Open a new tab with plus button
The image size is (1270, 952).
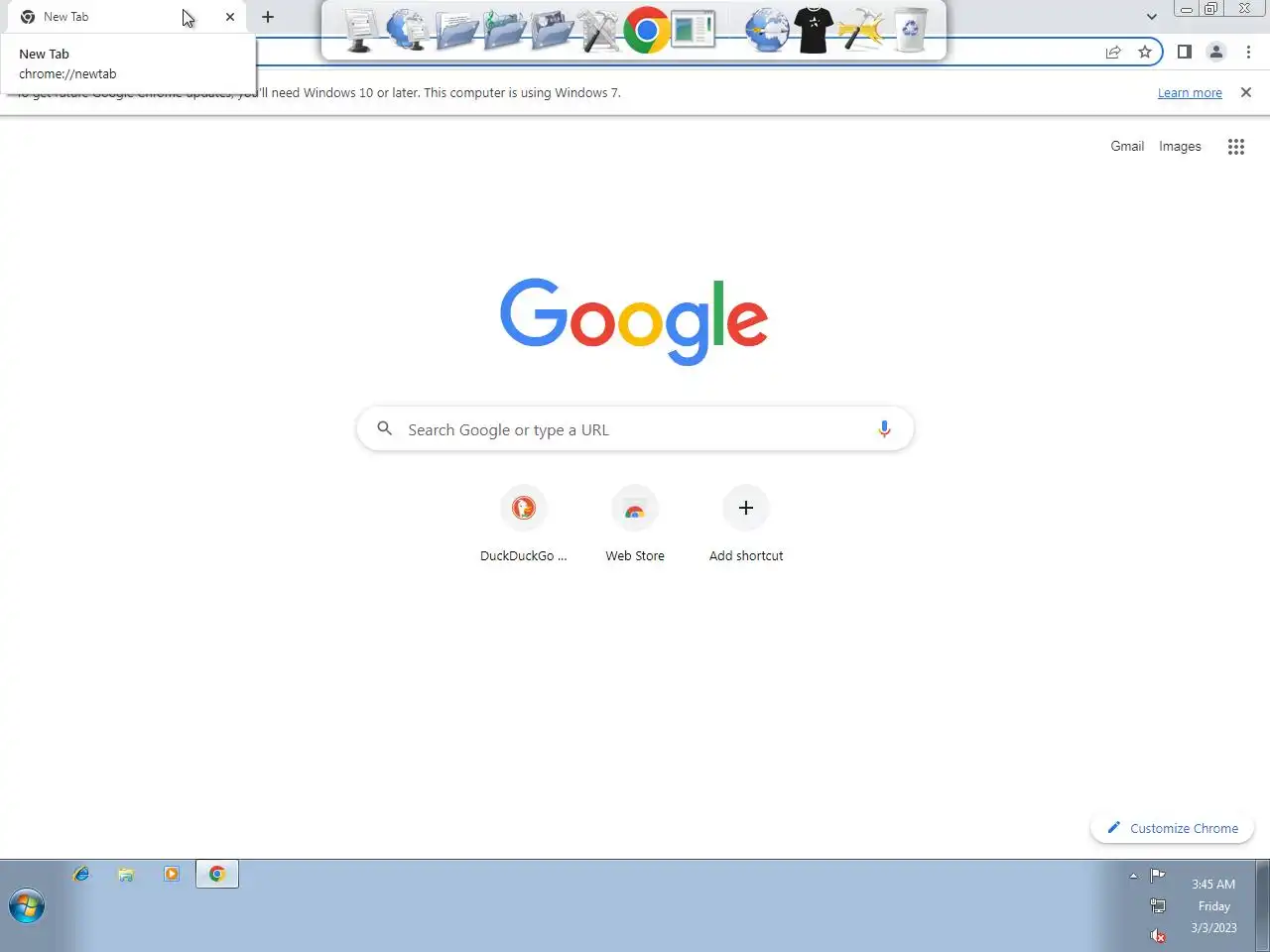point(268,17)
